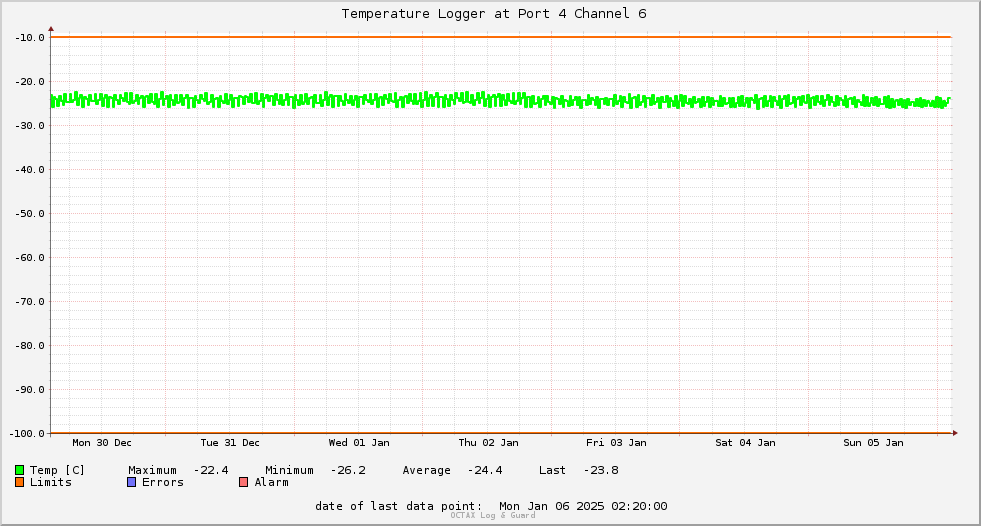Screen dimensions: 981x526
Task: Select the chart title 'Temperature Logger at Port 4 Channel 6'
Action: (x=494, y=14)
